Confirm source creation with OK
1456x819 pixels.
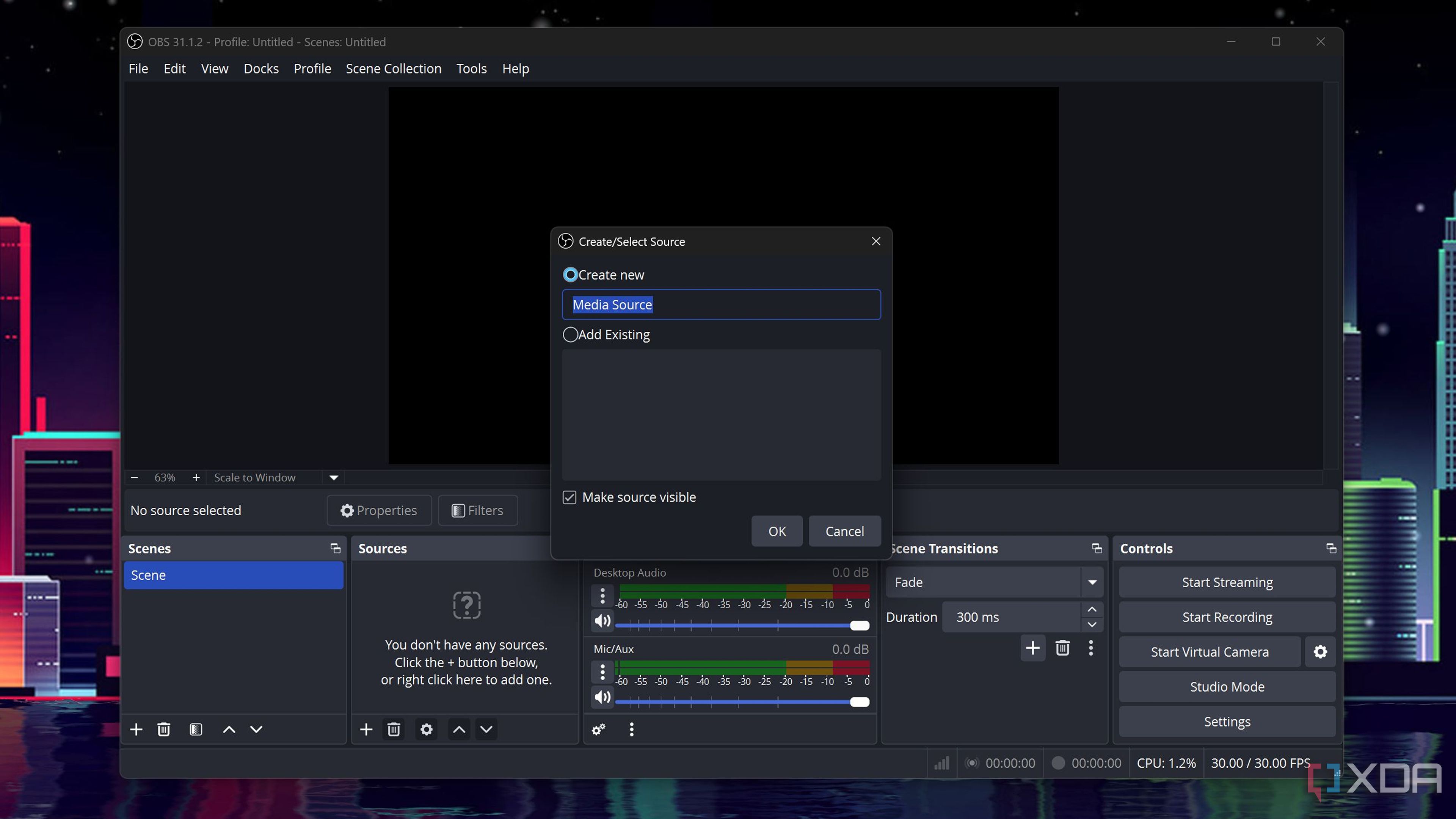pos(777,531)
